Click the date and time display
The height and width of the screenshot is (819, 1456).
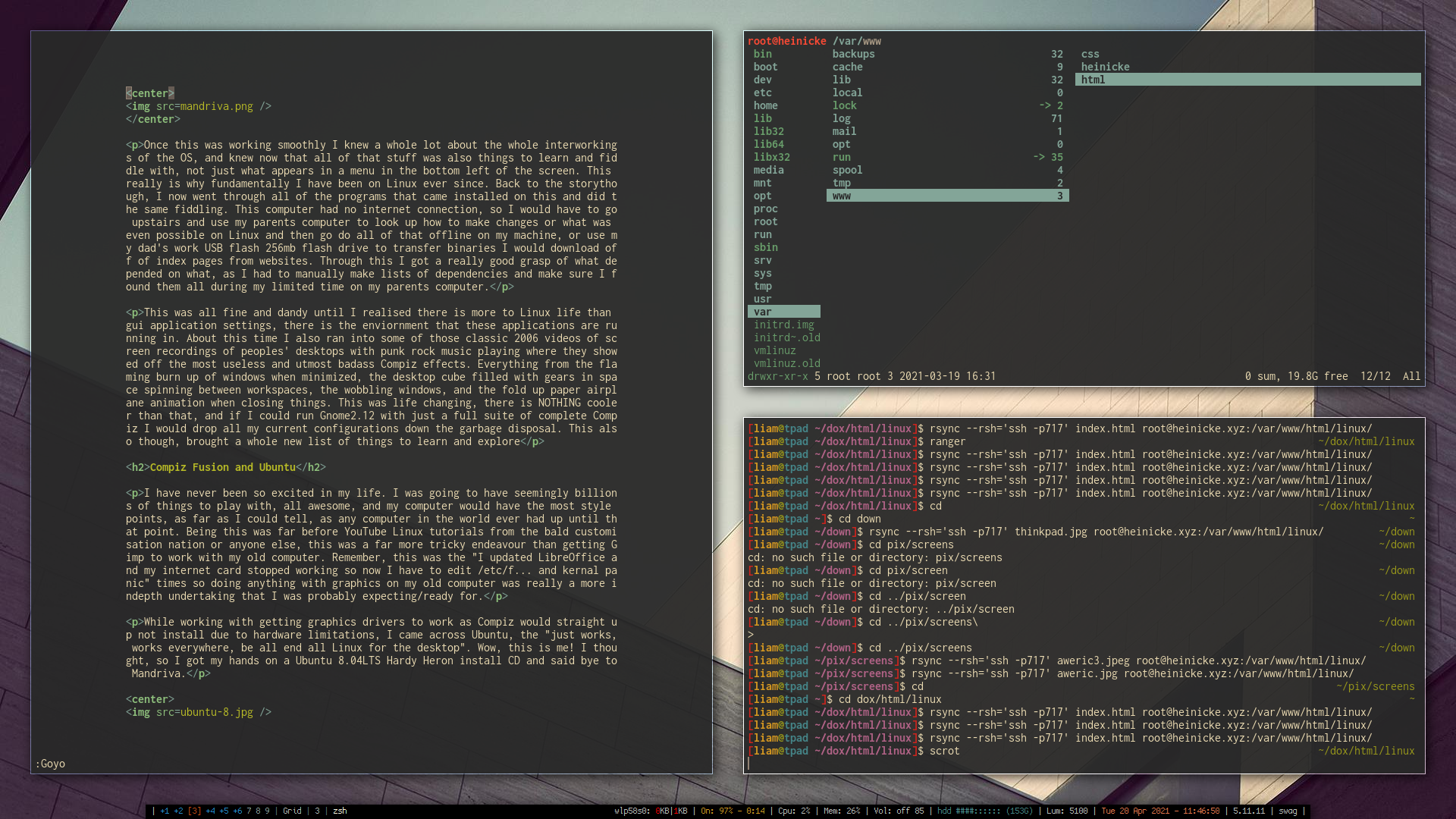pos(1160,811)
